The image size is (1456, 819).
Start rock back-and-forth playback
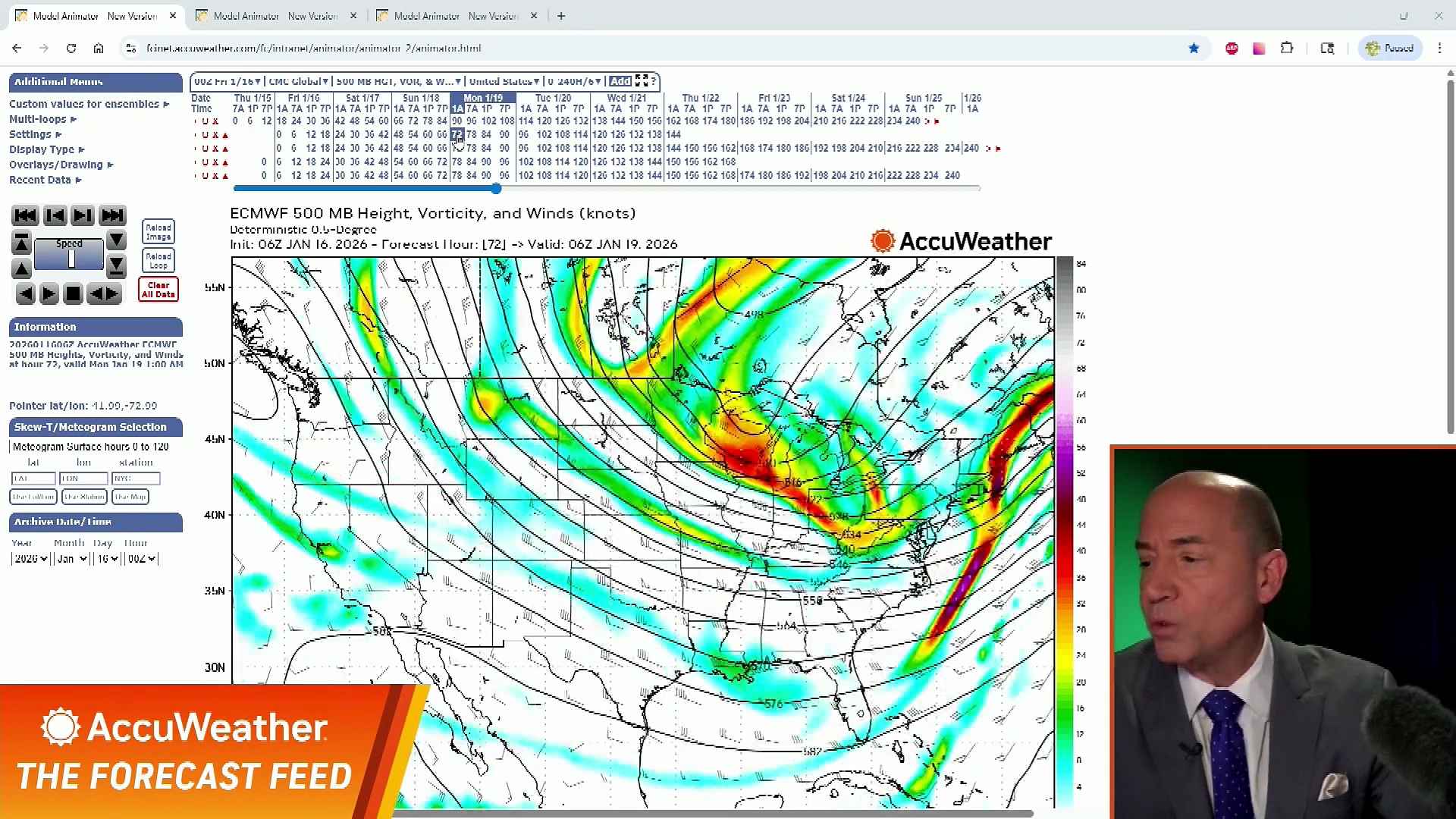click(x=104, y=293)
